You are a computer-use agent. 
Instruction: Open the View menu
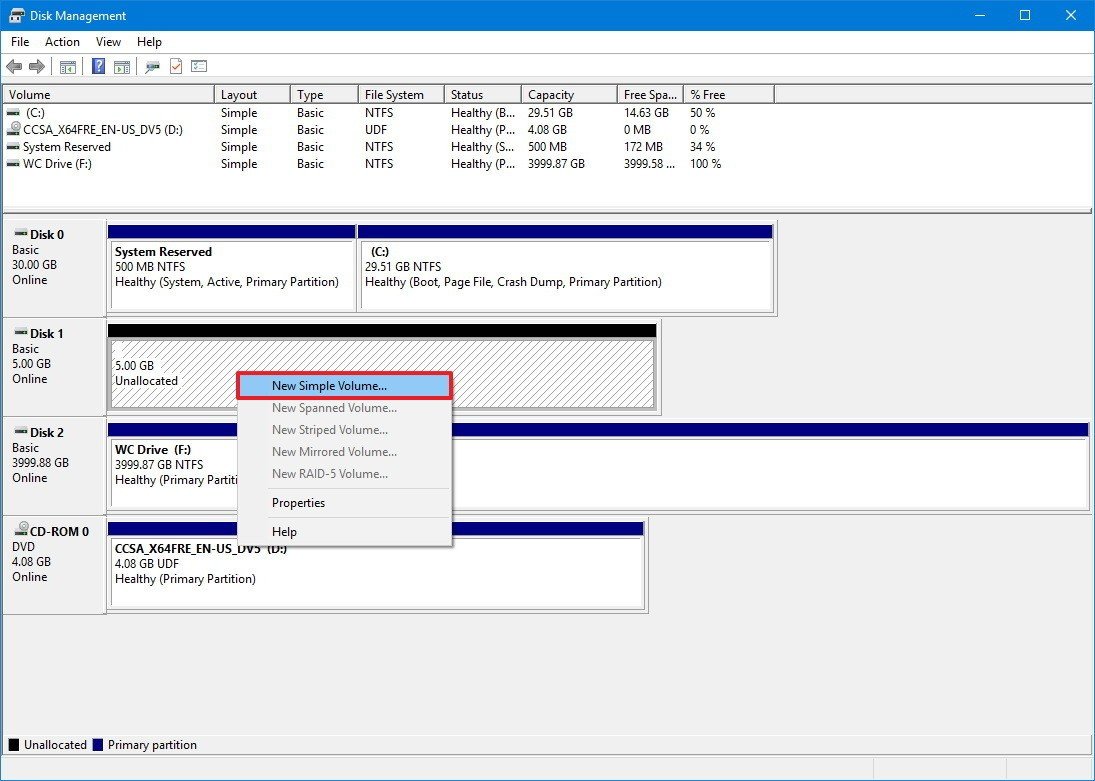108,42
